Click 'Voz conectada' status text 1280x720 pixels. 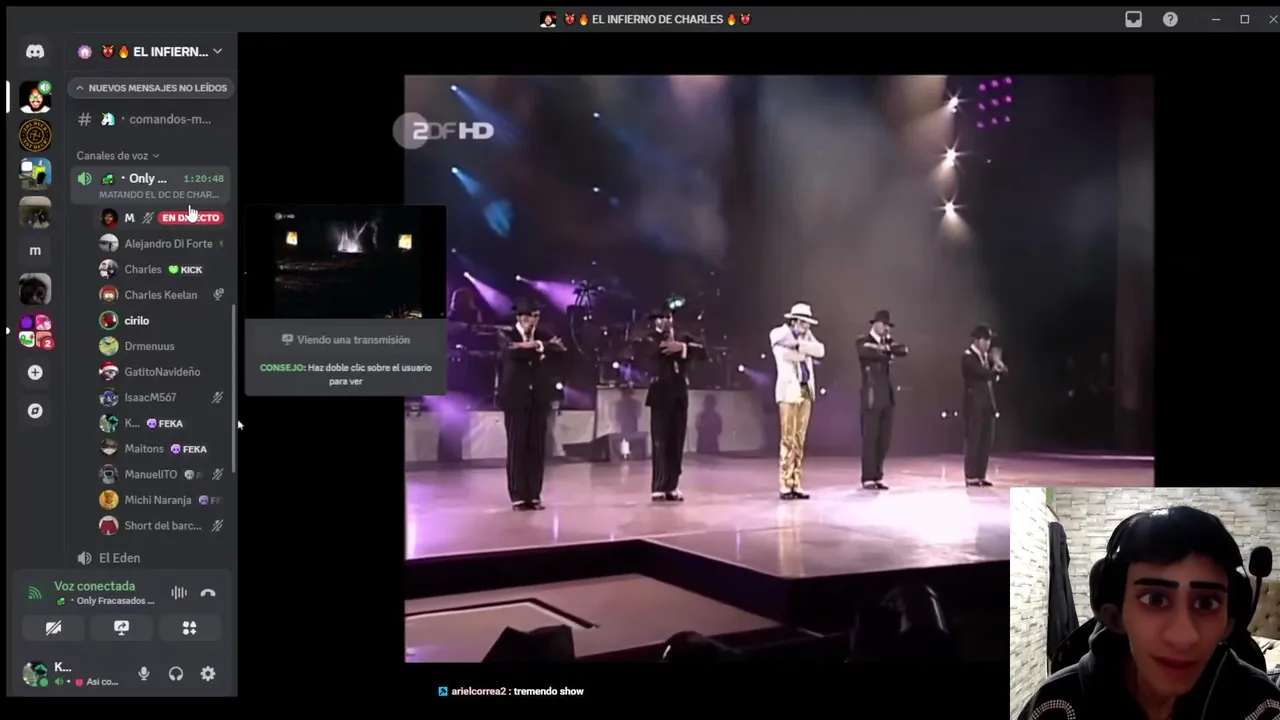94,586
